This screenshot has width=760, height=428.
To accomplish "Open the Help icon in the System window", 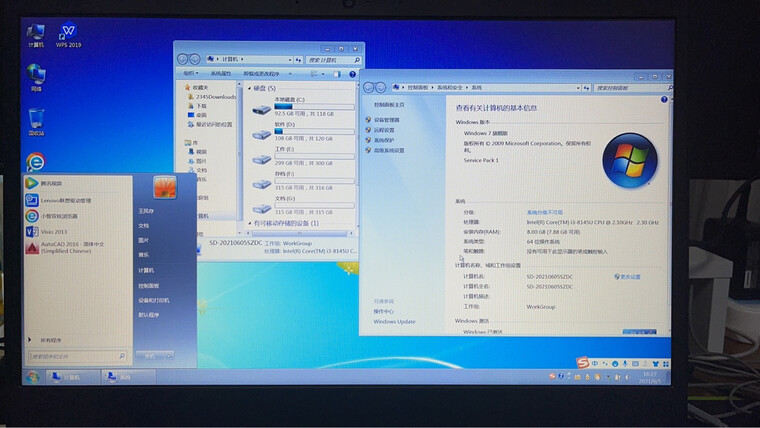I will 664,99.
